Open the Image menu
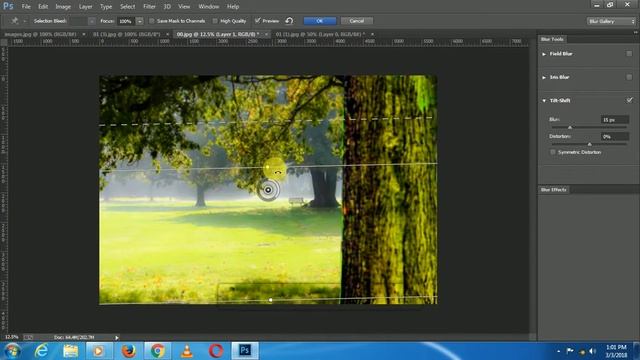Image resolution: width=640 pixels, height=360 pixels. pos(63,7)
